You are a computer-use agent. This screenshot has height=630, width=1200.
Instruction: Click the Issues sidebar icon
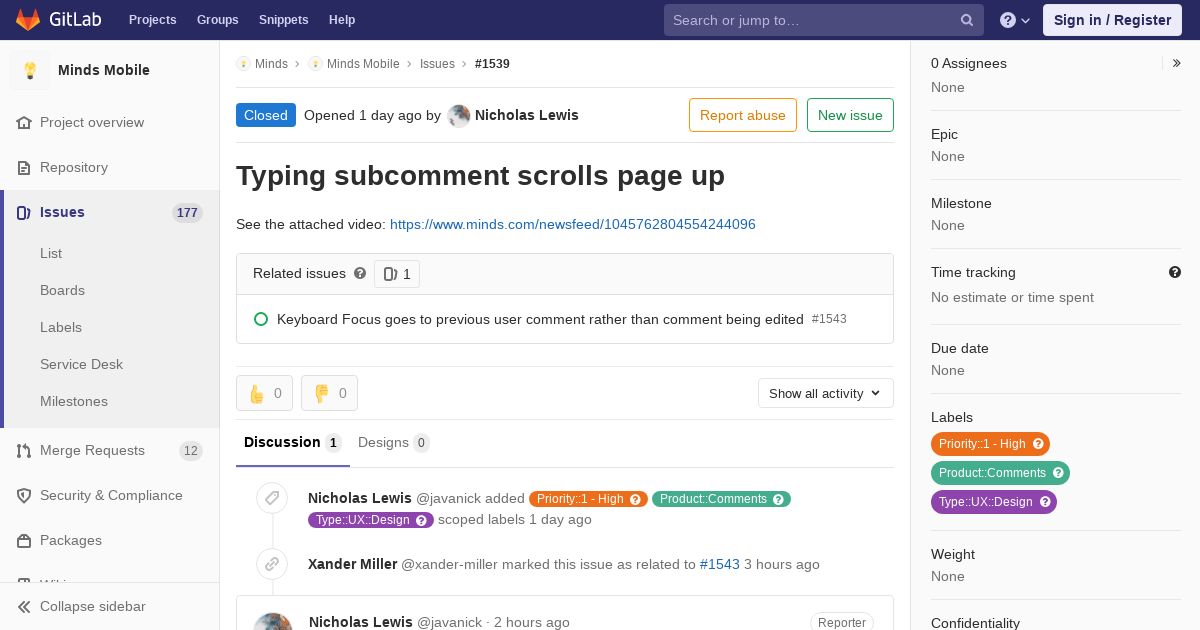click(x=24, y=213)
